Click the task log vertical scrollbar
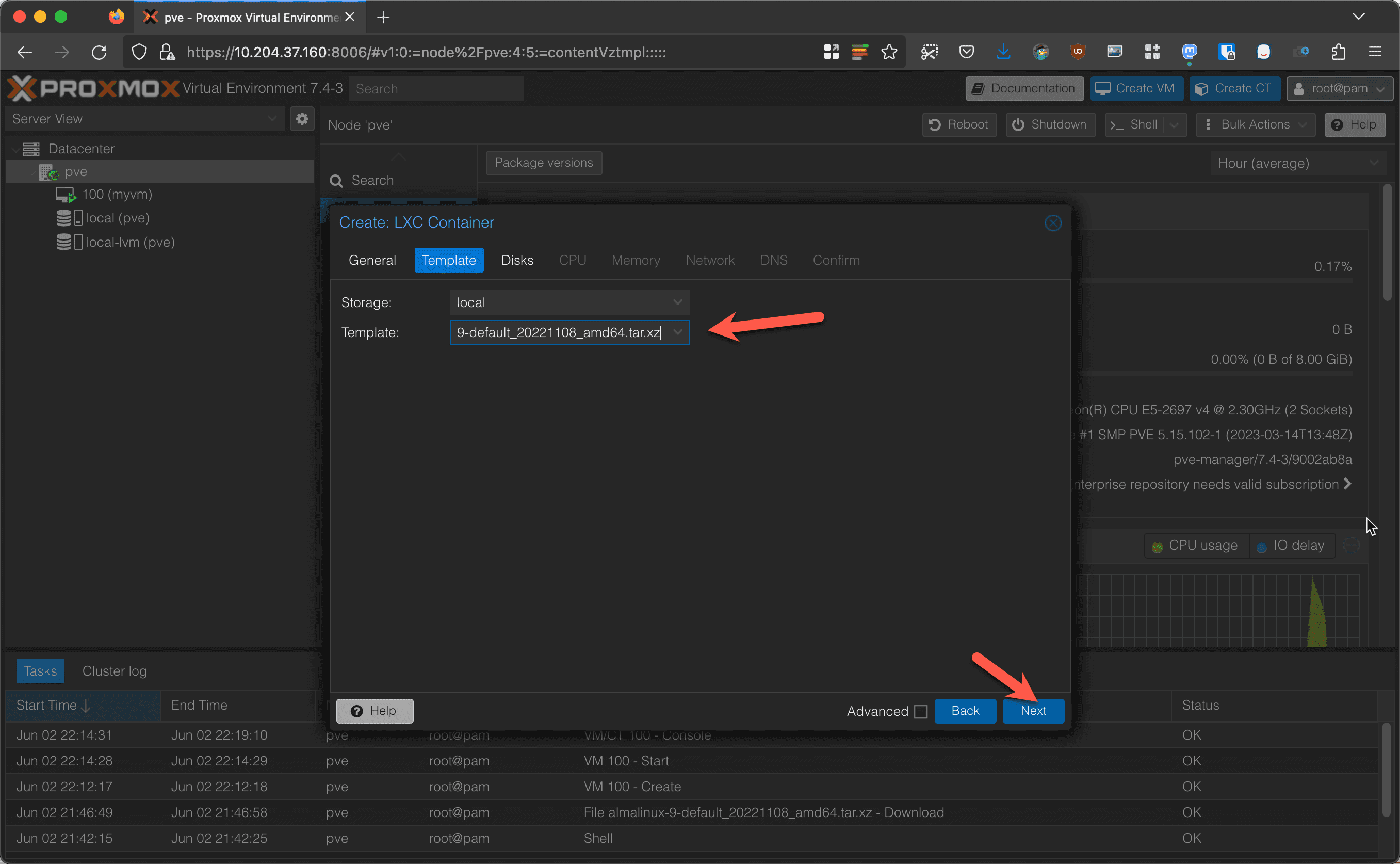Image resolution: width=1400 pixels, height=864 pixels. (1386, 770)
